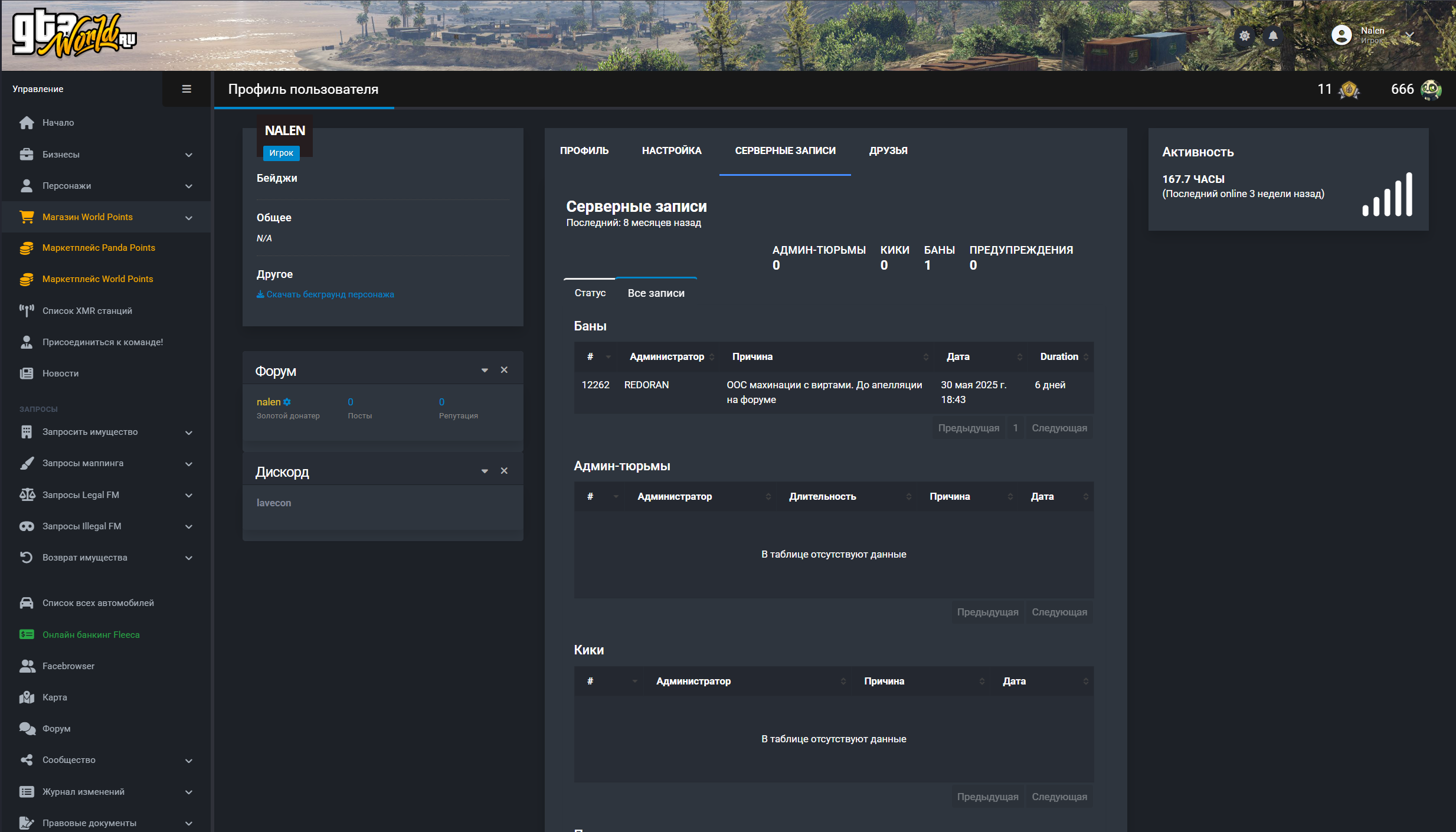Viewport: 1456px width, 832px height.
Task: Click the Скачать бекграунд персонажа link
Action: (x=325, y=294)
